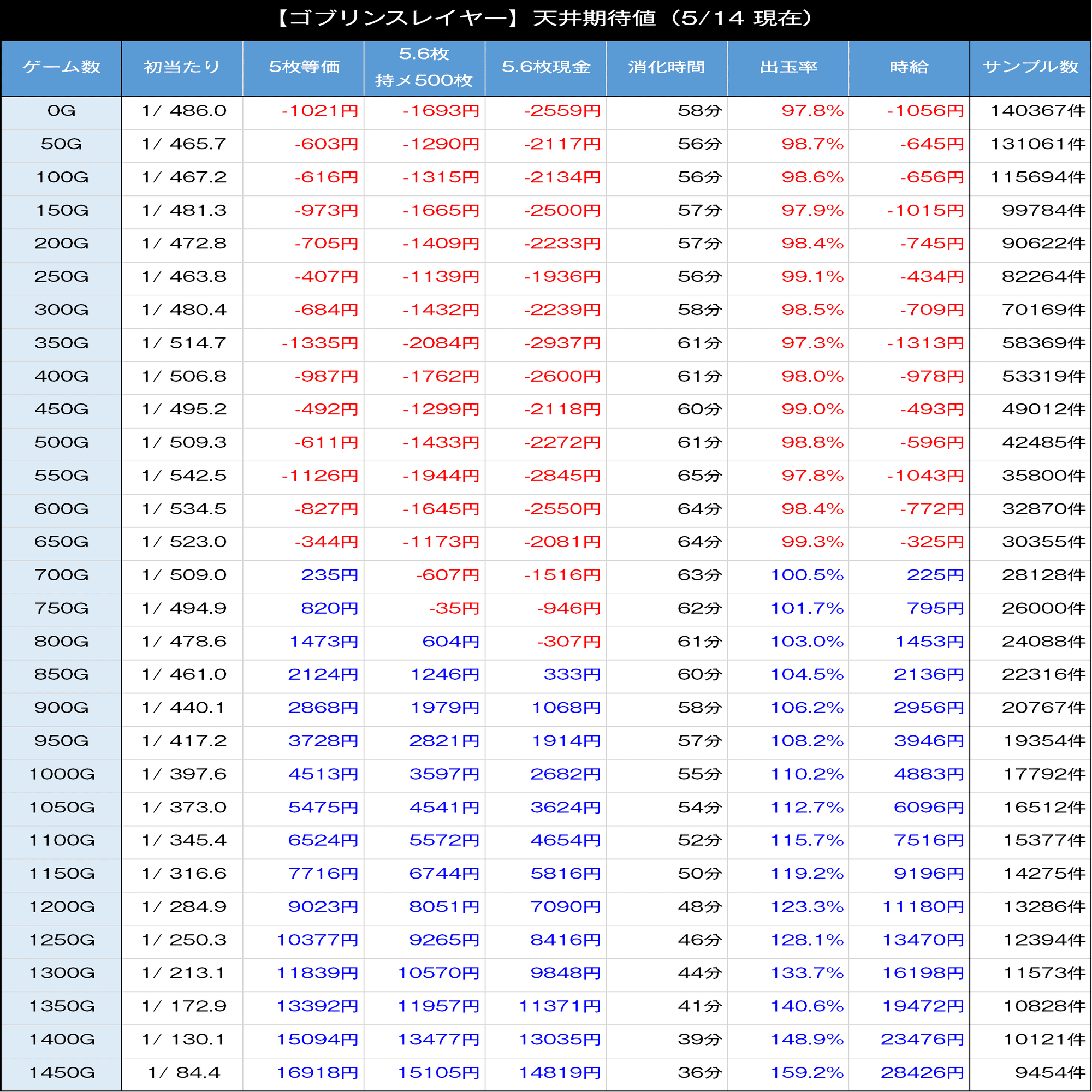Image resolution: width=1092 pixels, height=1092 pixels.
Task: Click the 時給 column header
Action: pos(909,67)
